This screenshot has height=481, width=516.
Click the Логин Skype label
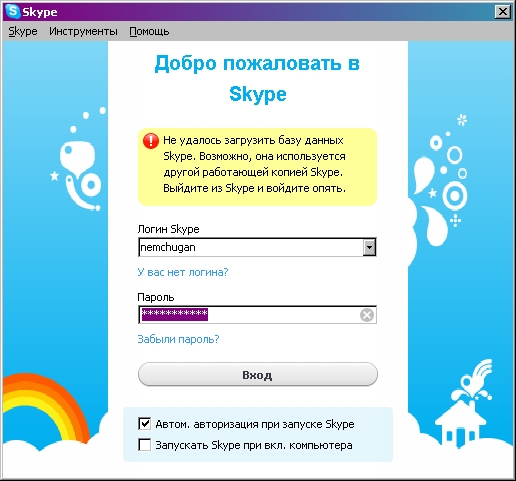click(168, 229)
